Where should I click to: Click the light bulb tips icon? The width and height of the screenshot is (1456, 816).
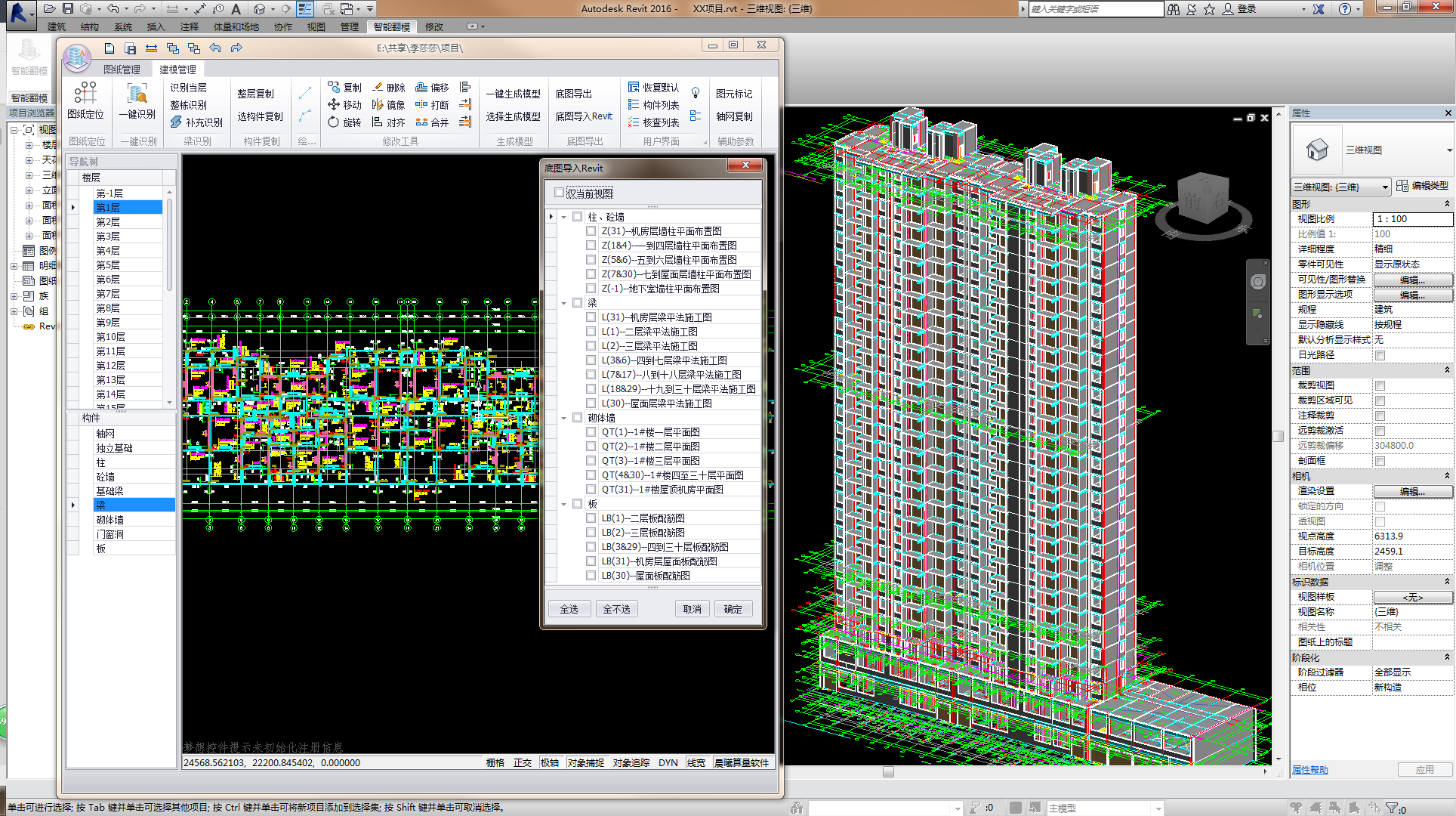[696, 93]
